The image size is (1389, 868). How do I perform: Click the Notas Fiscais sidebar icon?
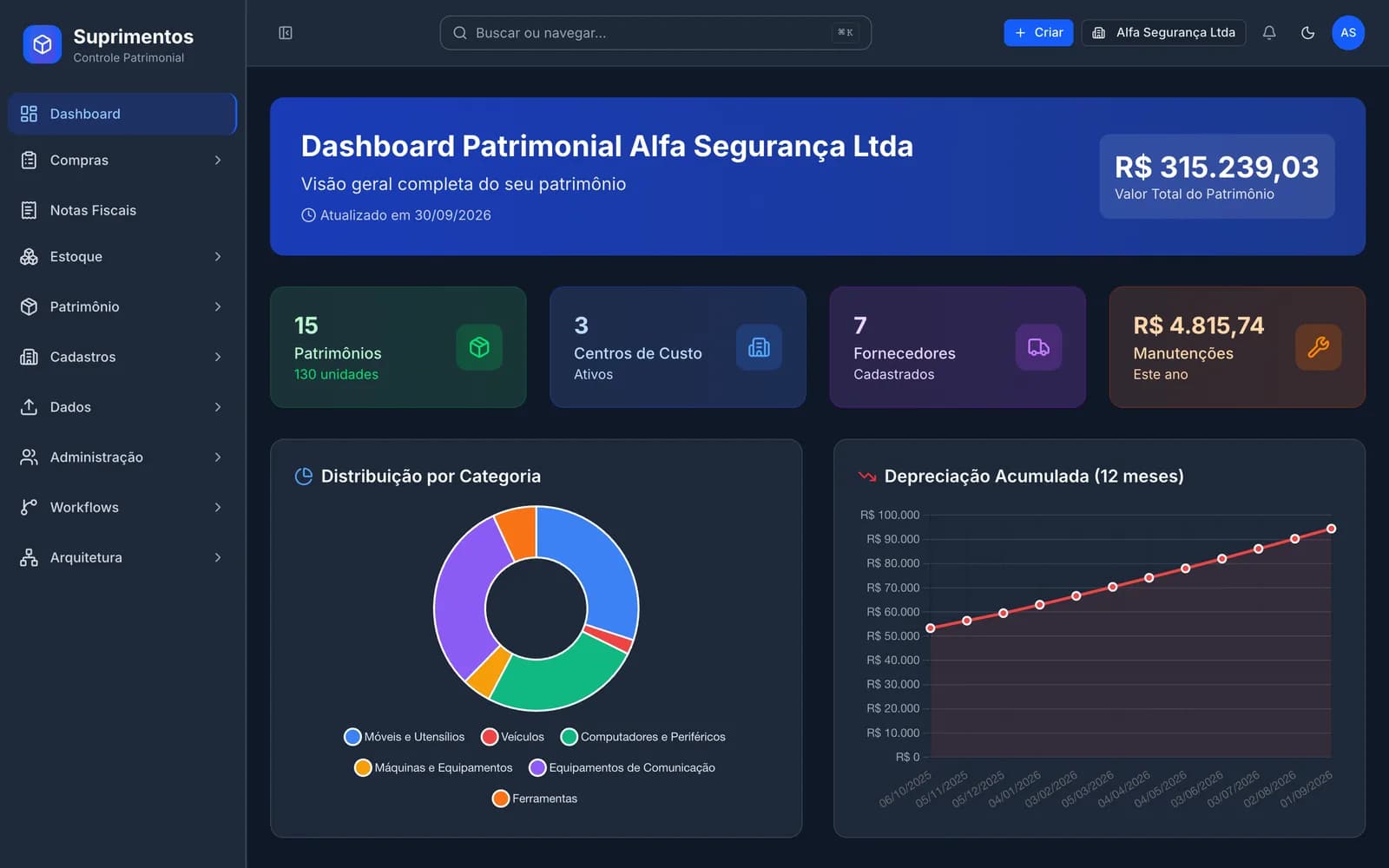pos(29,210)
